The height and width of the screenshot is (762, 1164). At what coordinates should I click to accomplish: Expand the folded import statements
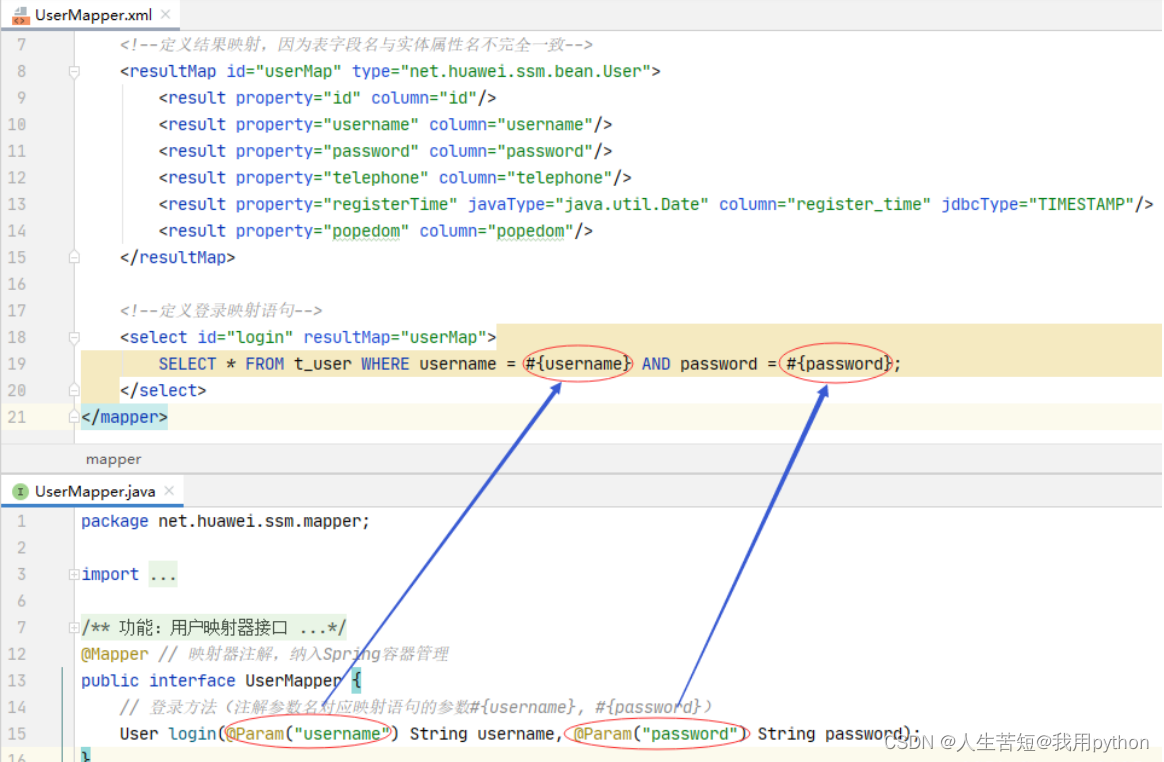coord(73,574)
